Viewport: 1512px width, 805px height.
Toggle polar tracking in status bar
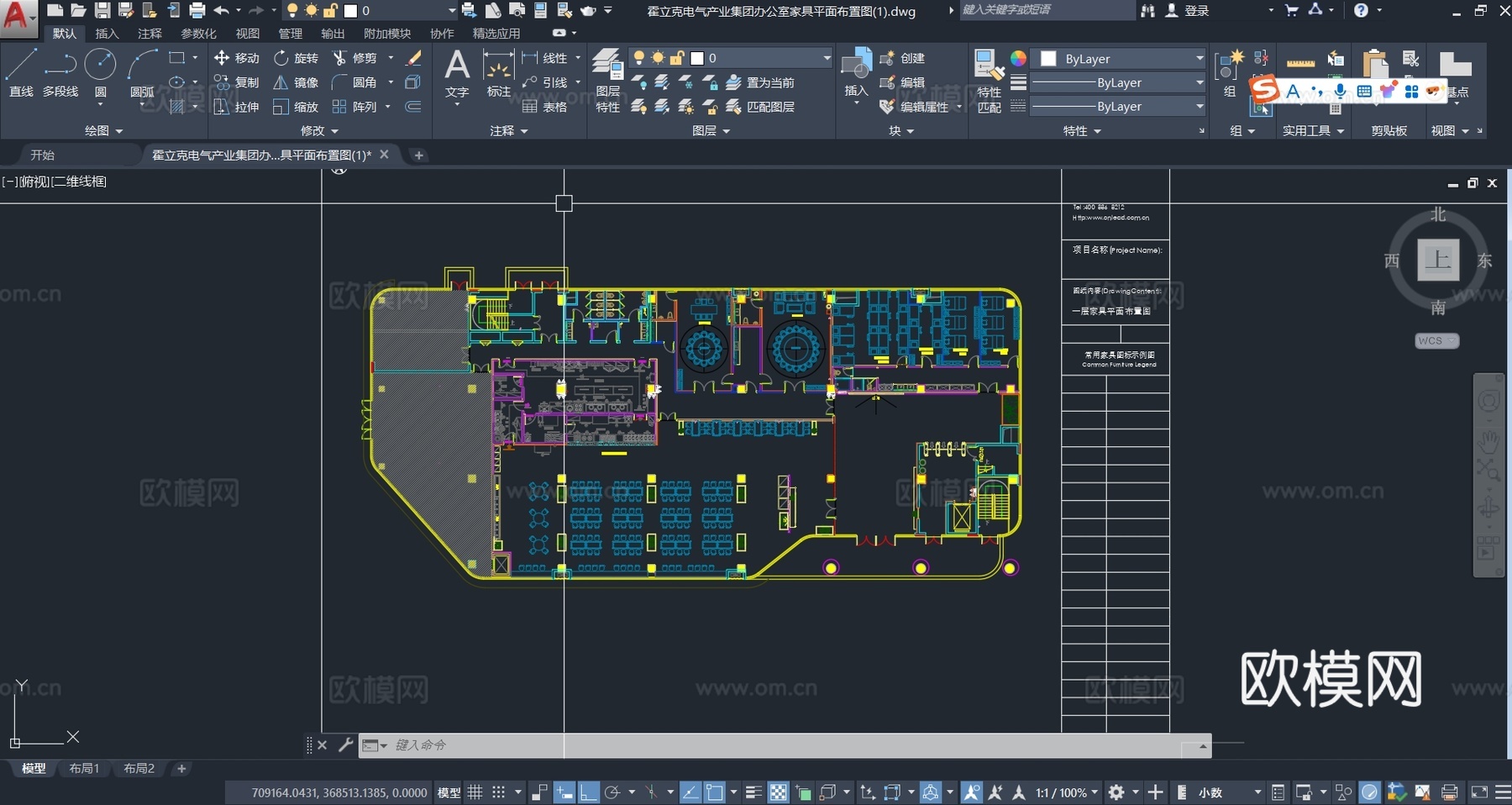(x=613, y=792)
